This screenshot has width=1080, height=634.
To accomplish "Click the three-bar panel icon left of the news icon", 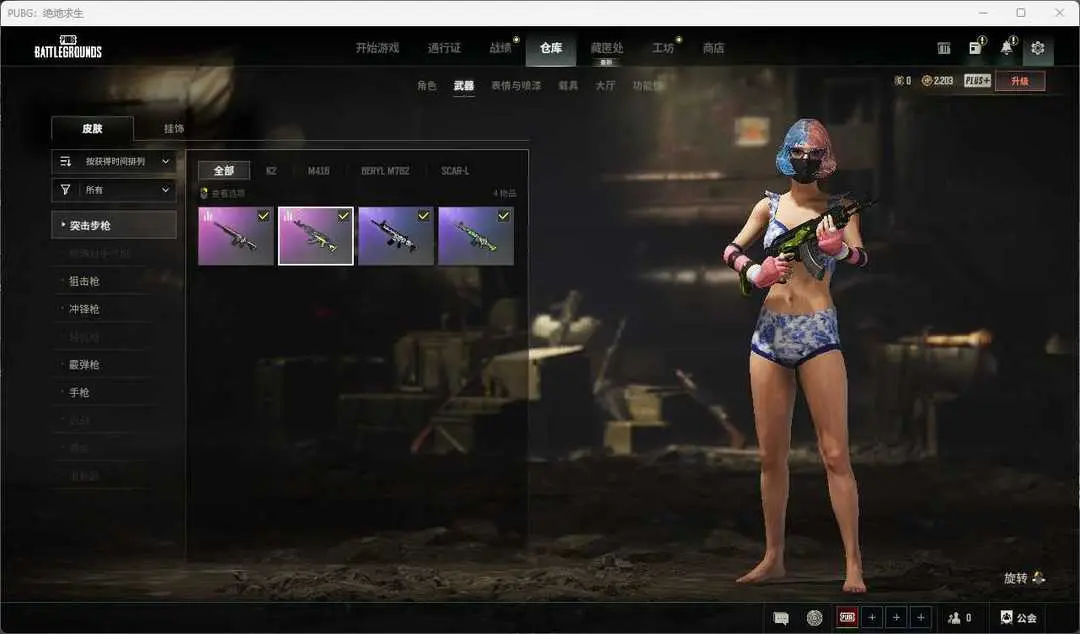I will tap(944, 48).
